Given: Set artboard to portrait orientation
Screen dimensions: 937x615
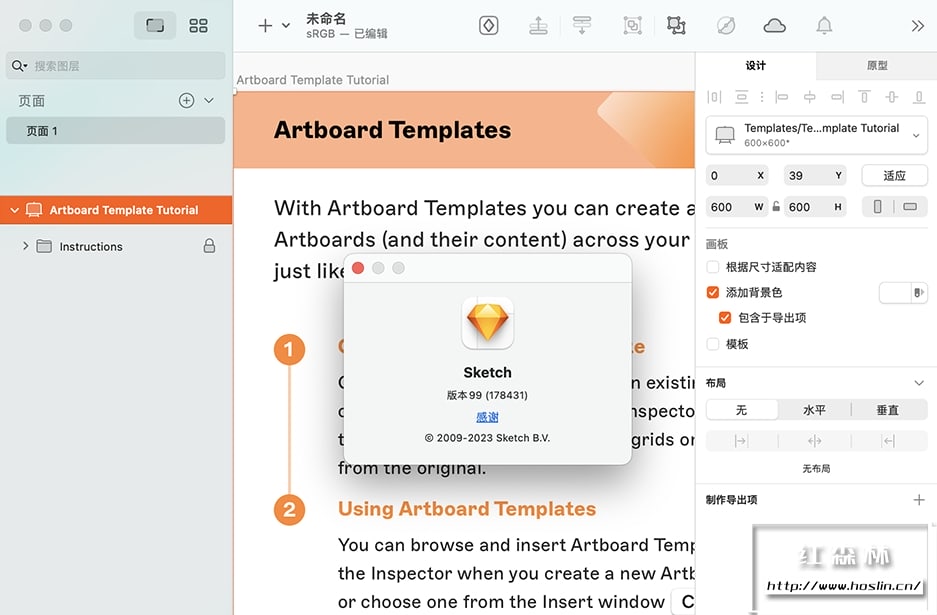Looking at the screenshot, I should (878, 207).
